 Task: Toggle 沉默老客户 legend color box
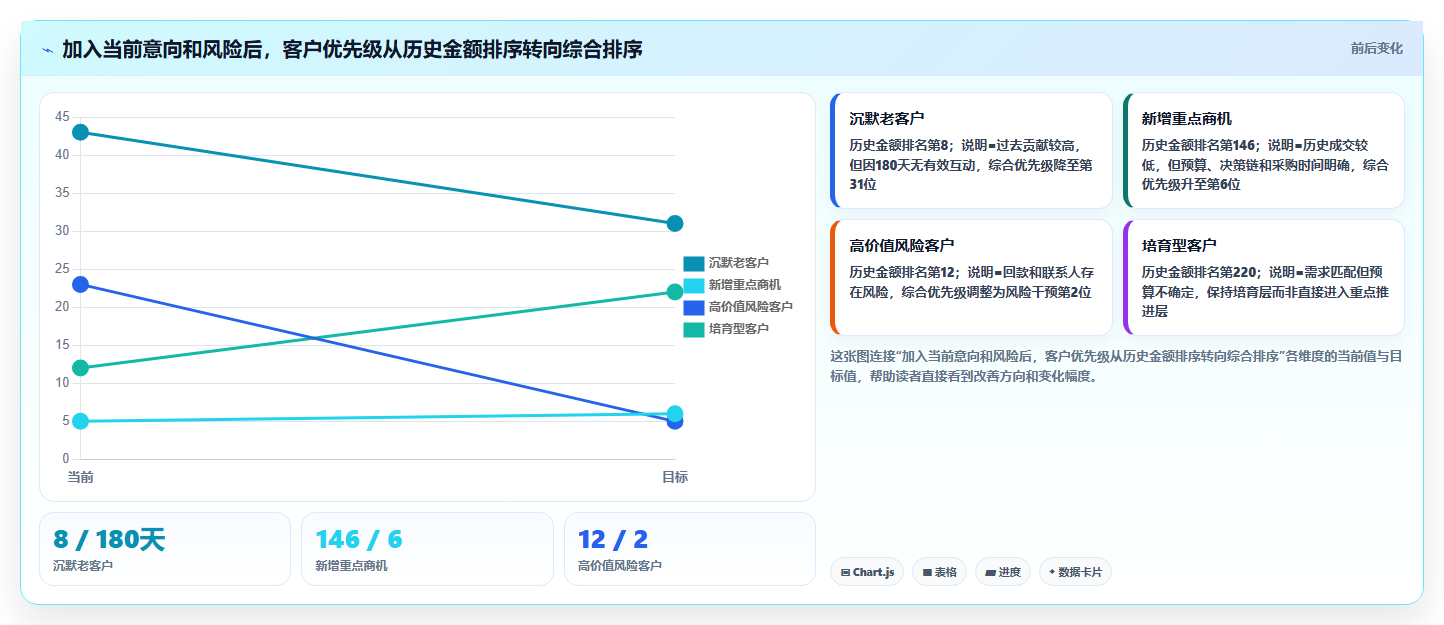click(694, 263)
